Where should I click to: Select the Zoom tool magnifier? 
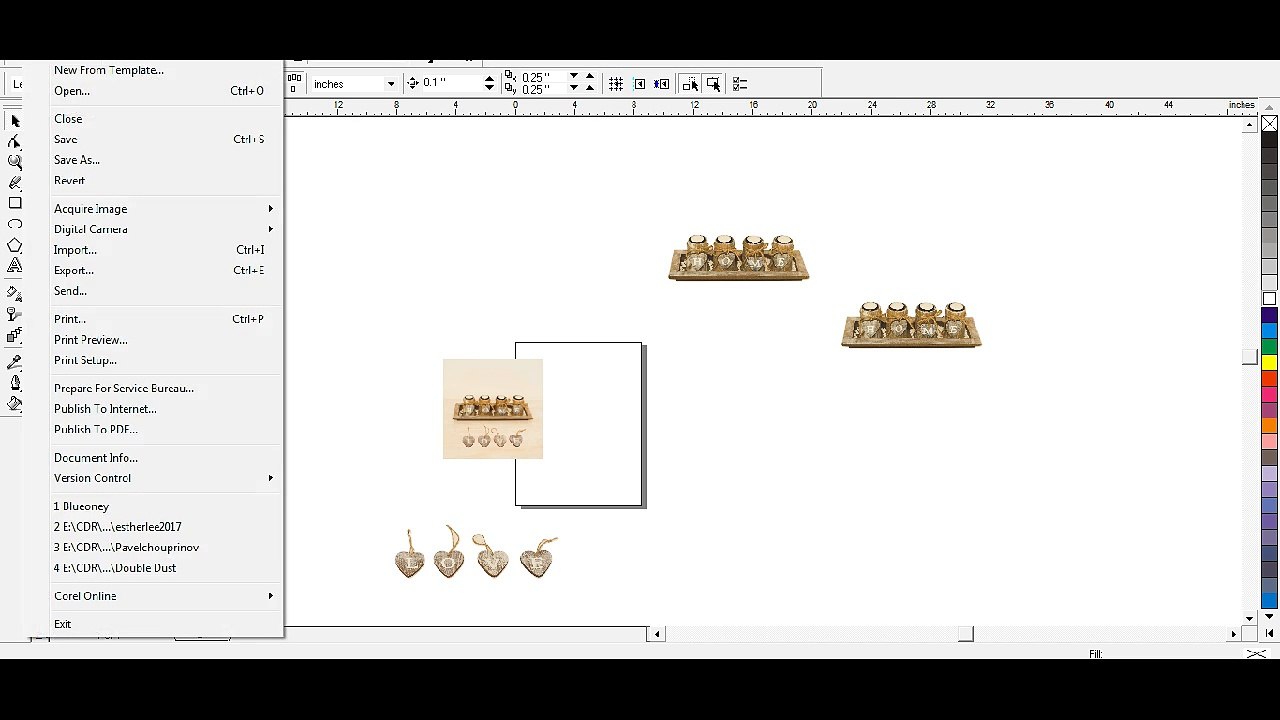(x=15, y=162)
